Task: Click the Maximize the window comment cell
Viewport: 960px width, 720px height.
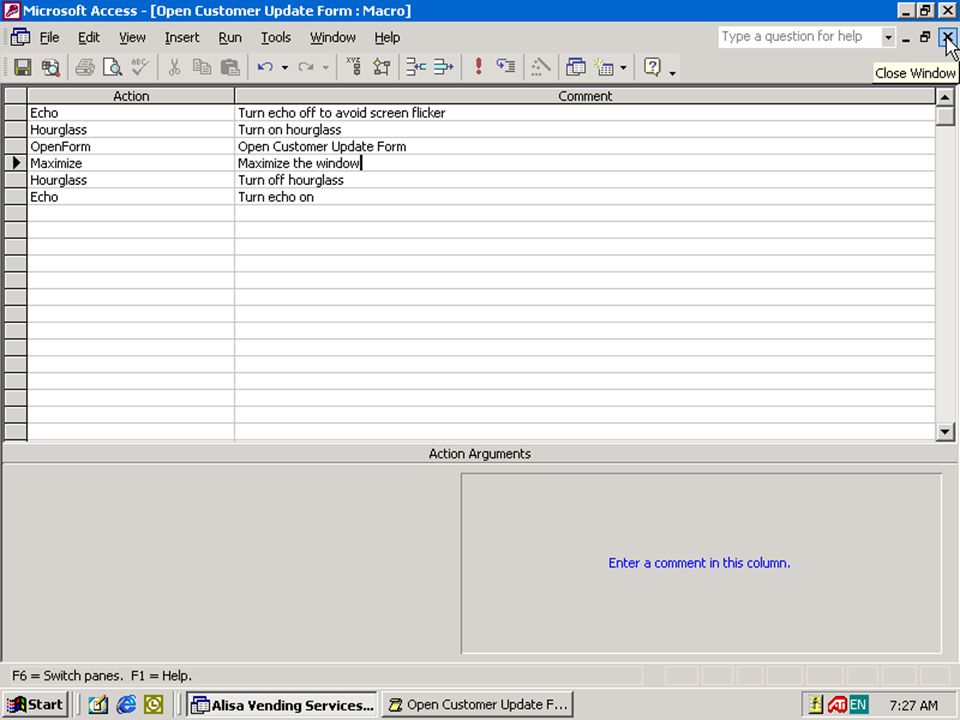Action: tap(585, 163)
